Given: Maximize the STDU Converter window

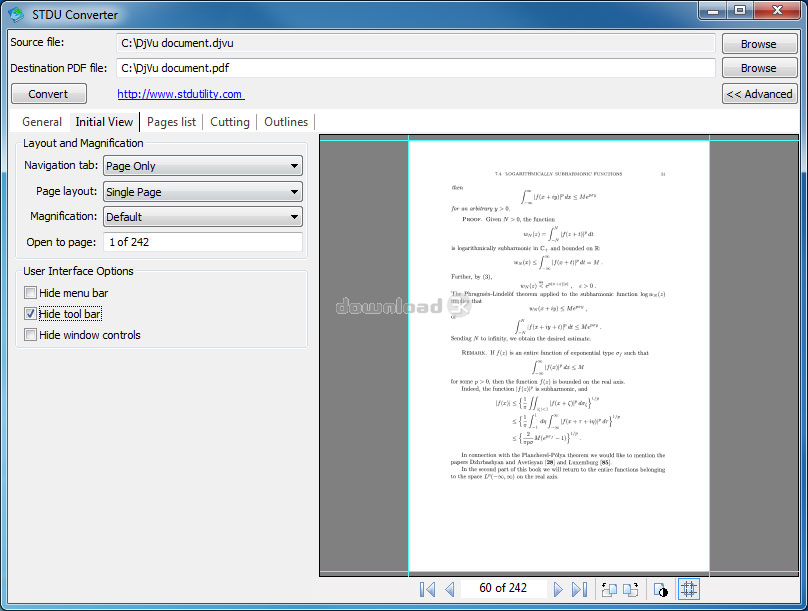Looking at the screenshot, I should (x=740, y=11).
